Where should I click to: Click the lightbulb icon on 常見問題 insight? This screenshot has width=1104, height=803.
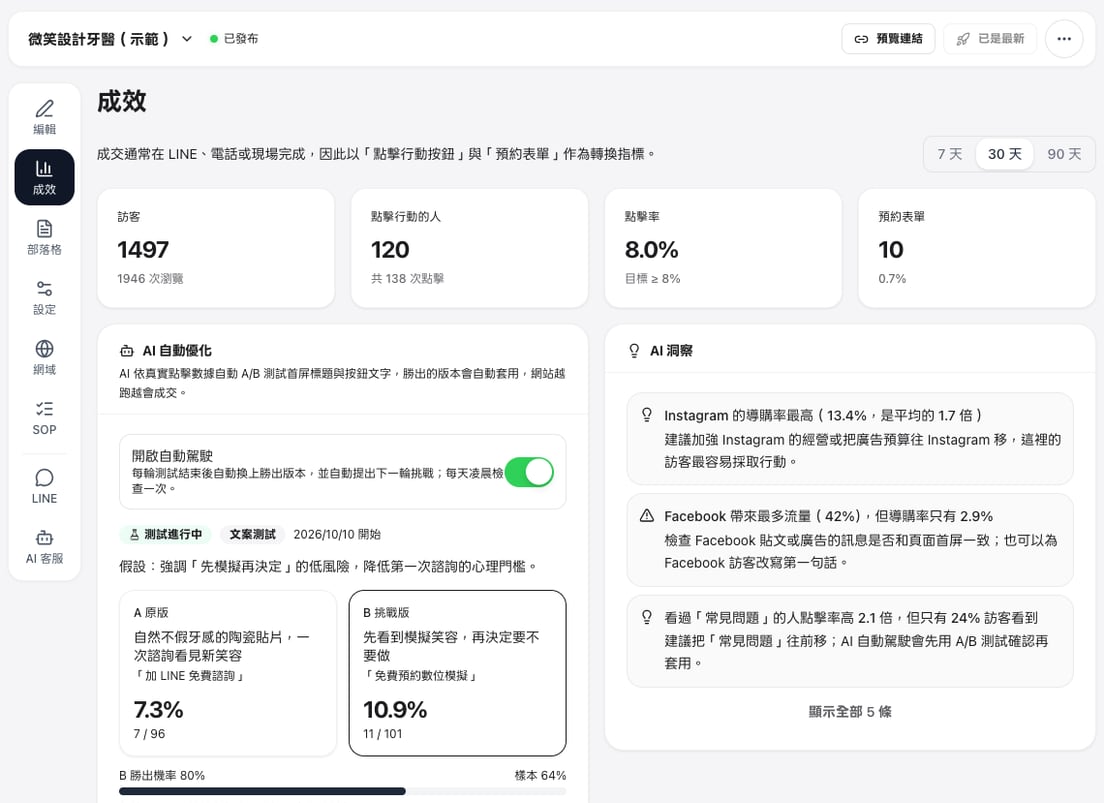[x=646, y=617]
